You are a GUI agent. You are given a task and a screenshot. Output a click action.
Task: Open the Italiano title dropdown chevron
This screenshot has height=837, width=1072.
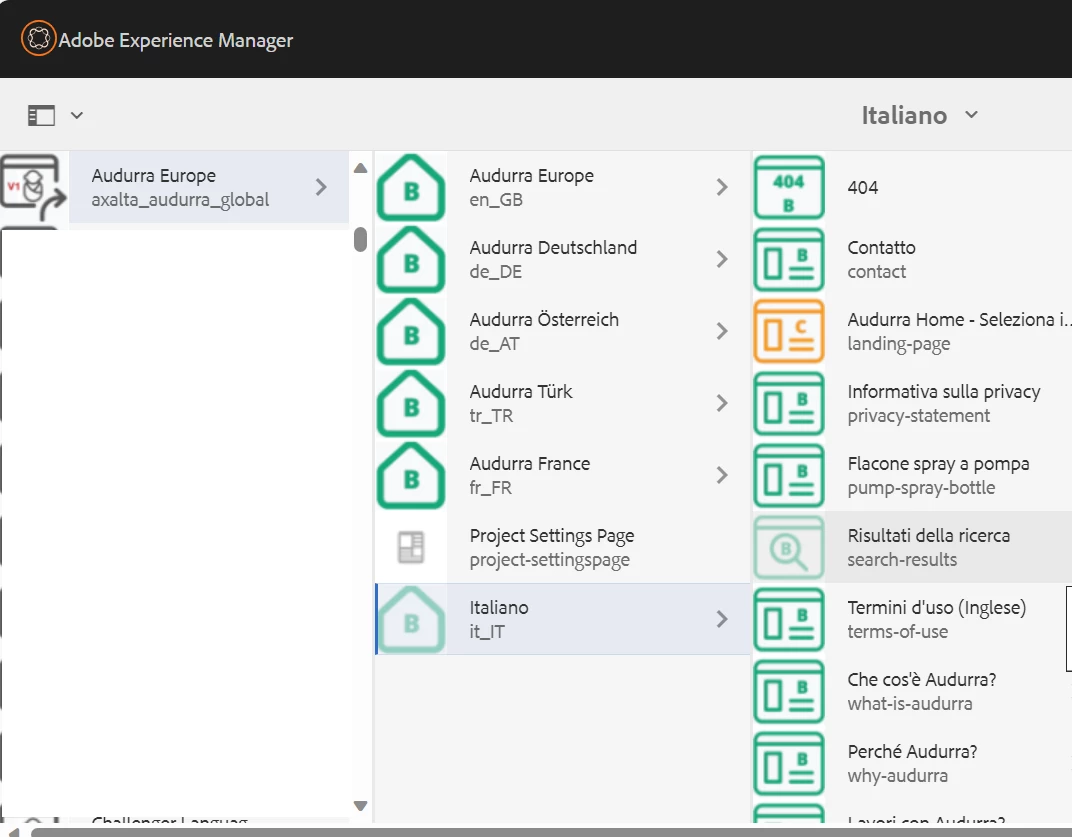(972, 115)
